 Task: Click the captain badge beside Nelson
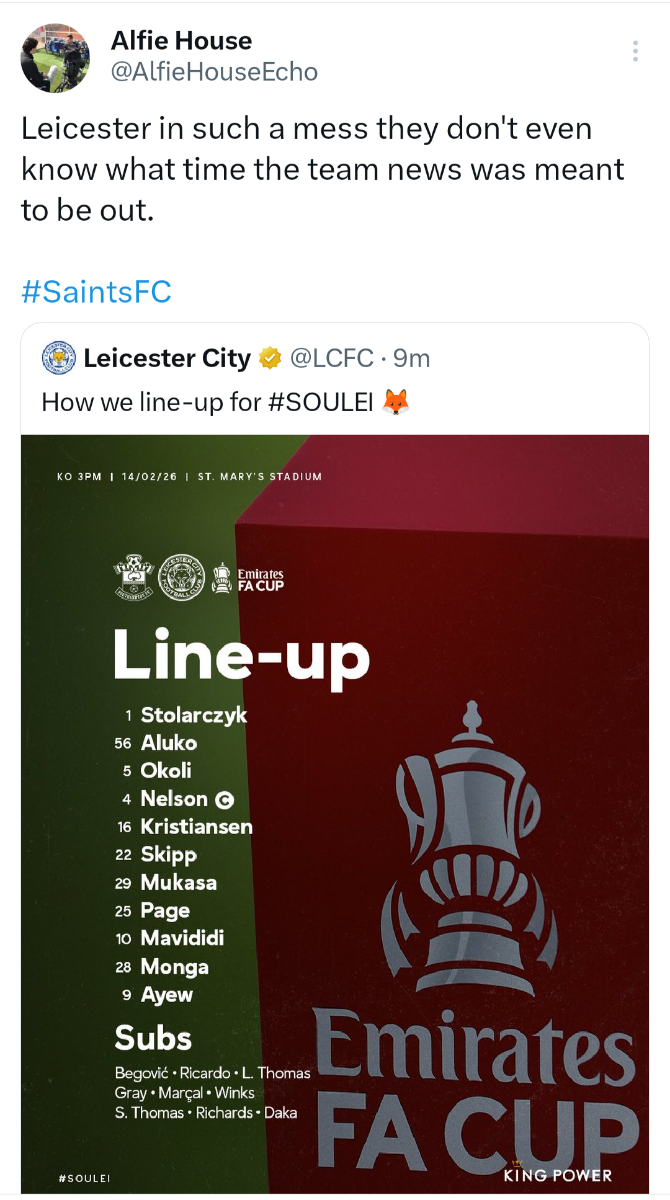[225, 799]
